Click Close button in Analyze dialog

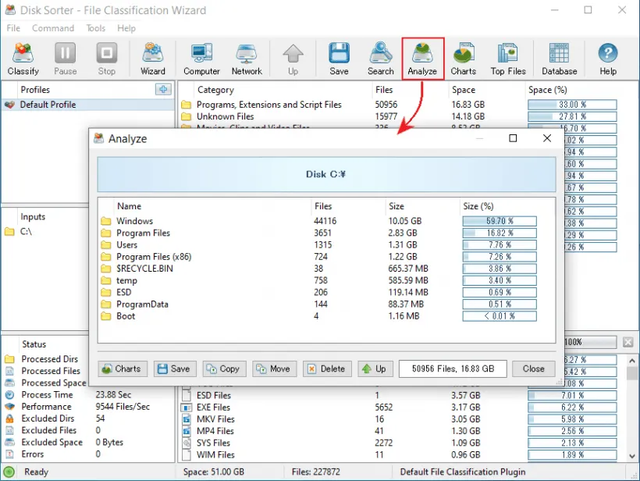point(533,369)
